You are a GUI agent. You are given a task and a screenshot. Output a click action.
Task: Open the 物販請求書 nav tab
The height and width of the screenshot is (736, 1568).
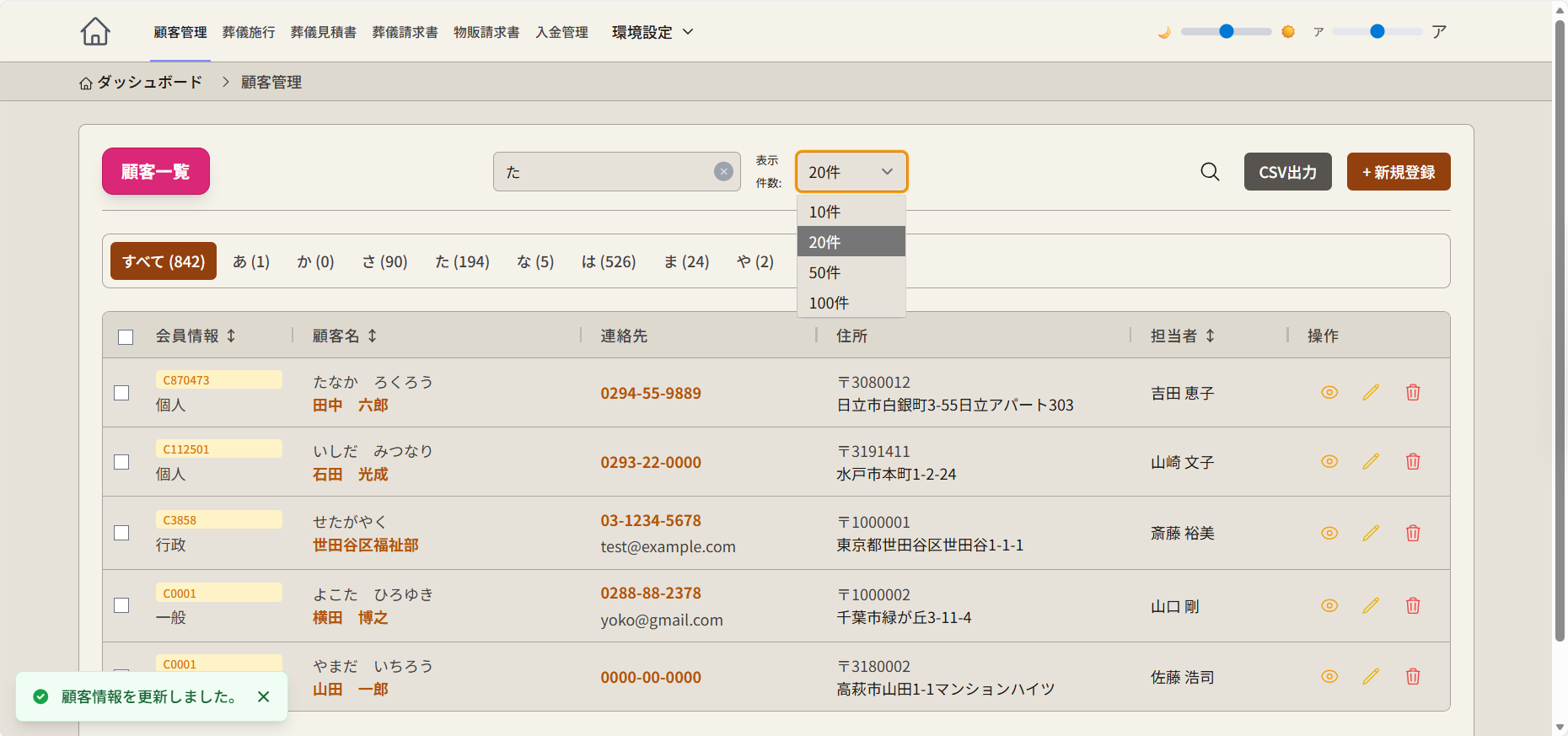coord(486,32)
